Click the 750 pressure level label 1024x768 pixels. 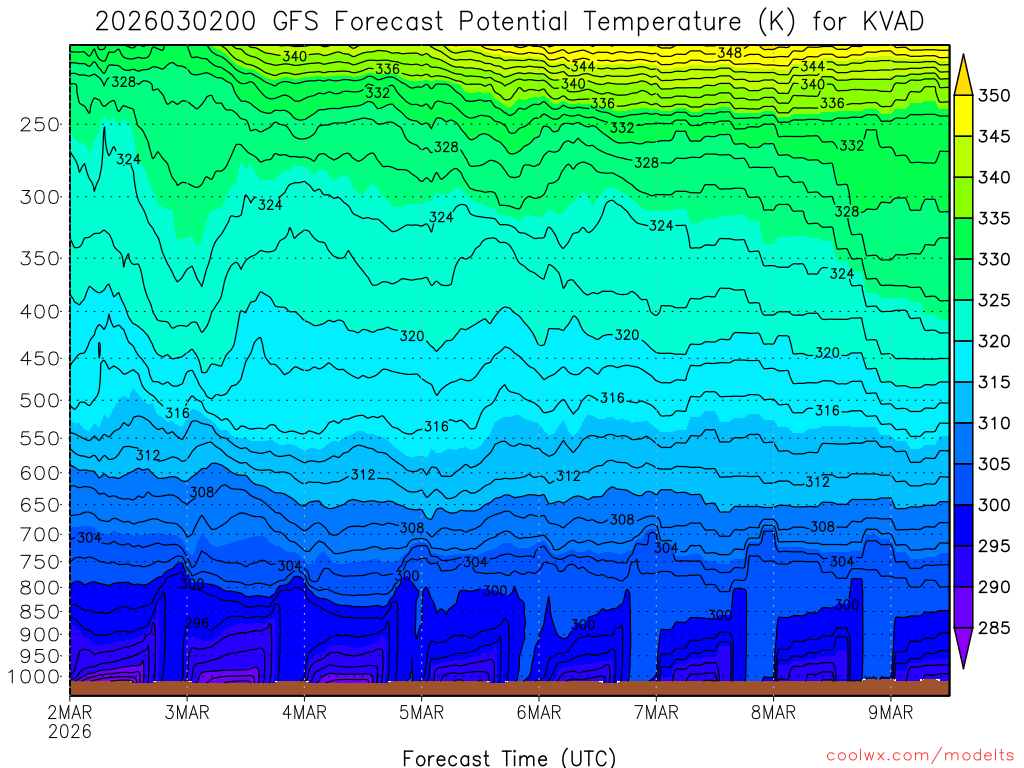(40, 562)
